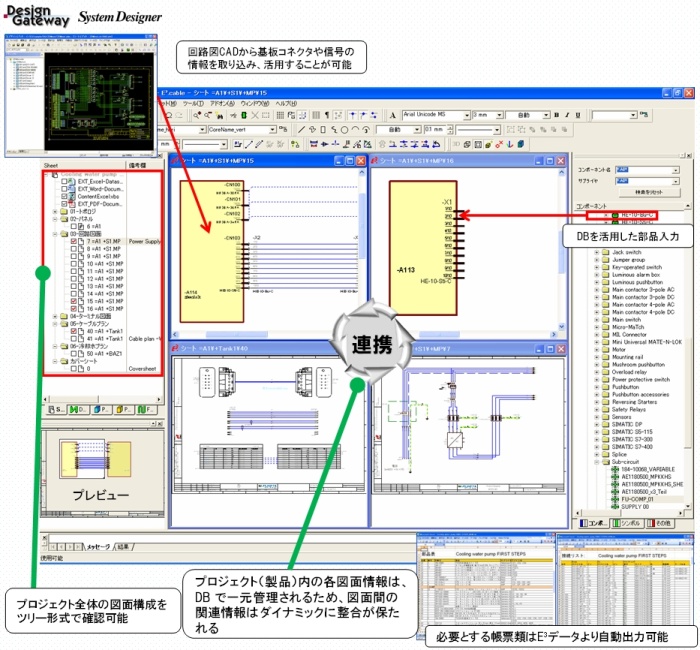
Task: Click the Motor folder icon
Action: click(605, 350)
